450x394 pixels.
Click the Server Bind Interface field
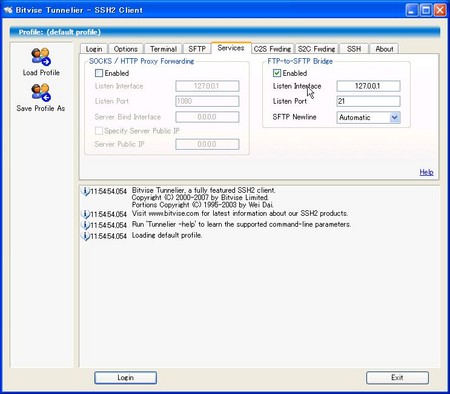207,117
